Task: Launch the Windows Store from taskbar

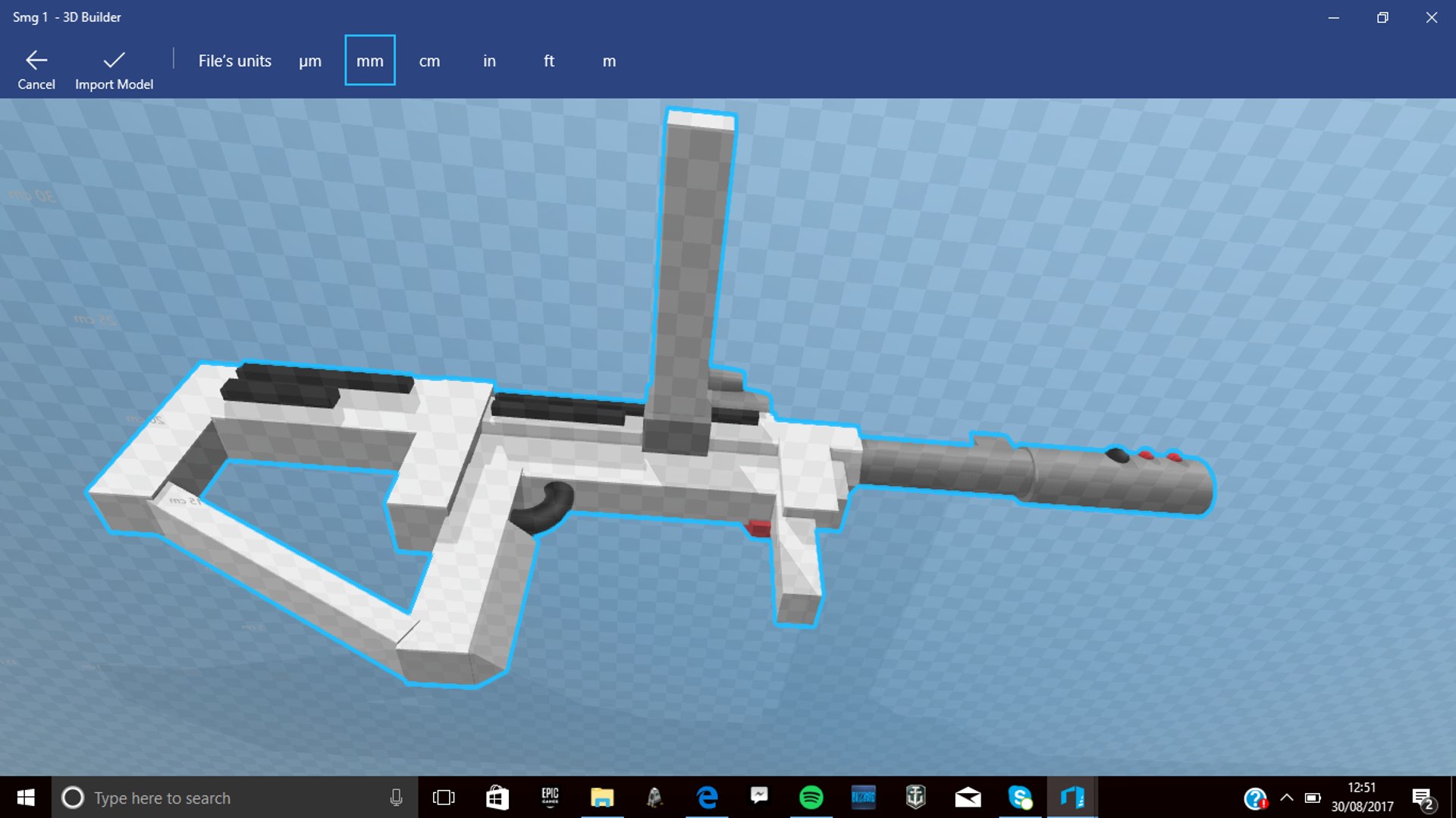Action: pyautogui.click(x=497, y=798)
